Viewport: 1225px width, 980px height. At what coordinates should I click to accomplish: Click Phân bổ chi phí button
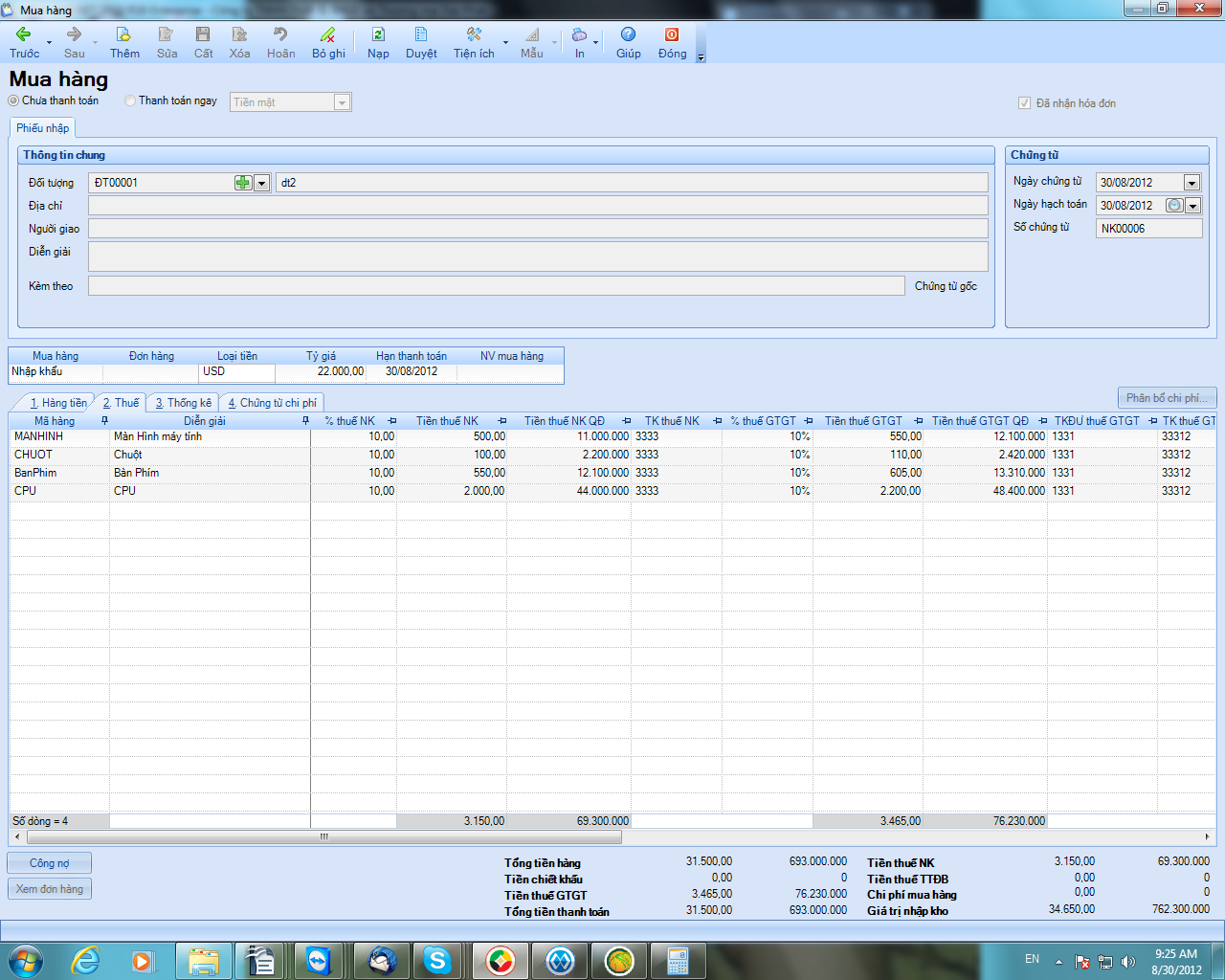1167,398
